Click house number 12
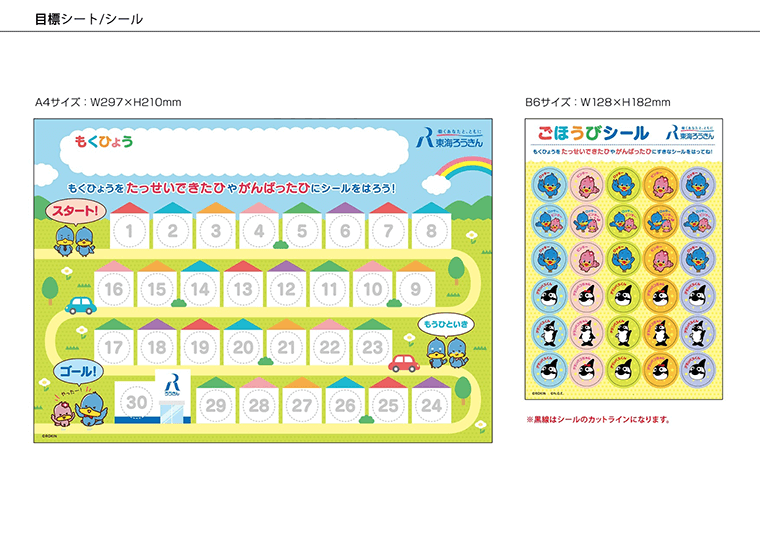The image size is (760, 551). coord(286,284)
